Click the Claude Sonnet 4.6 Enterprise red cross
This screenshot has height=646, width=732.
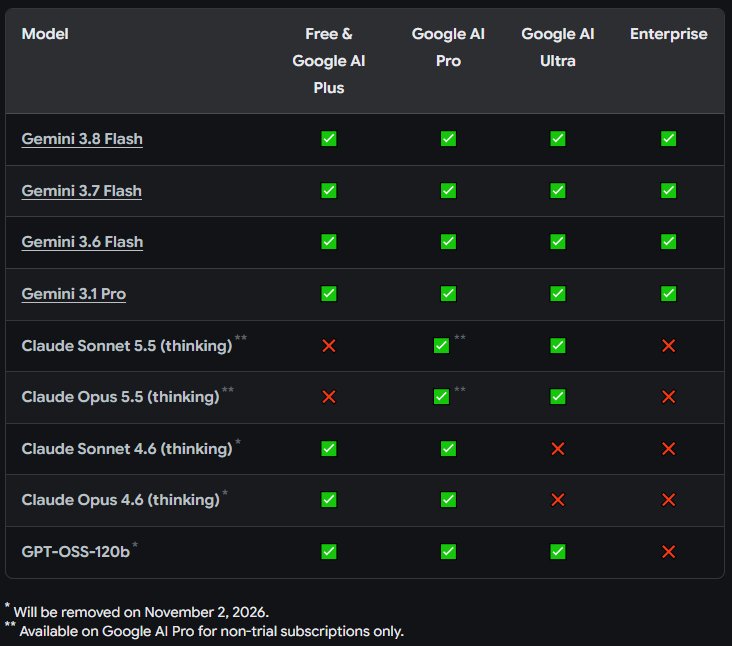pyautogui.click(x=669, y=449)
